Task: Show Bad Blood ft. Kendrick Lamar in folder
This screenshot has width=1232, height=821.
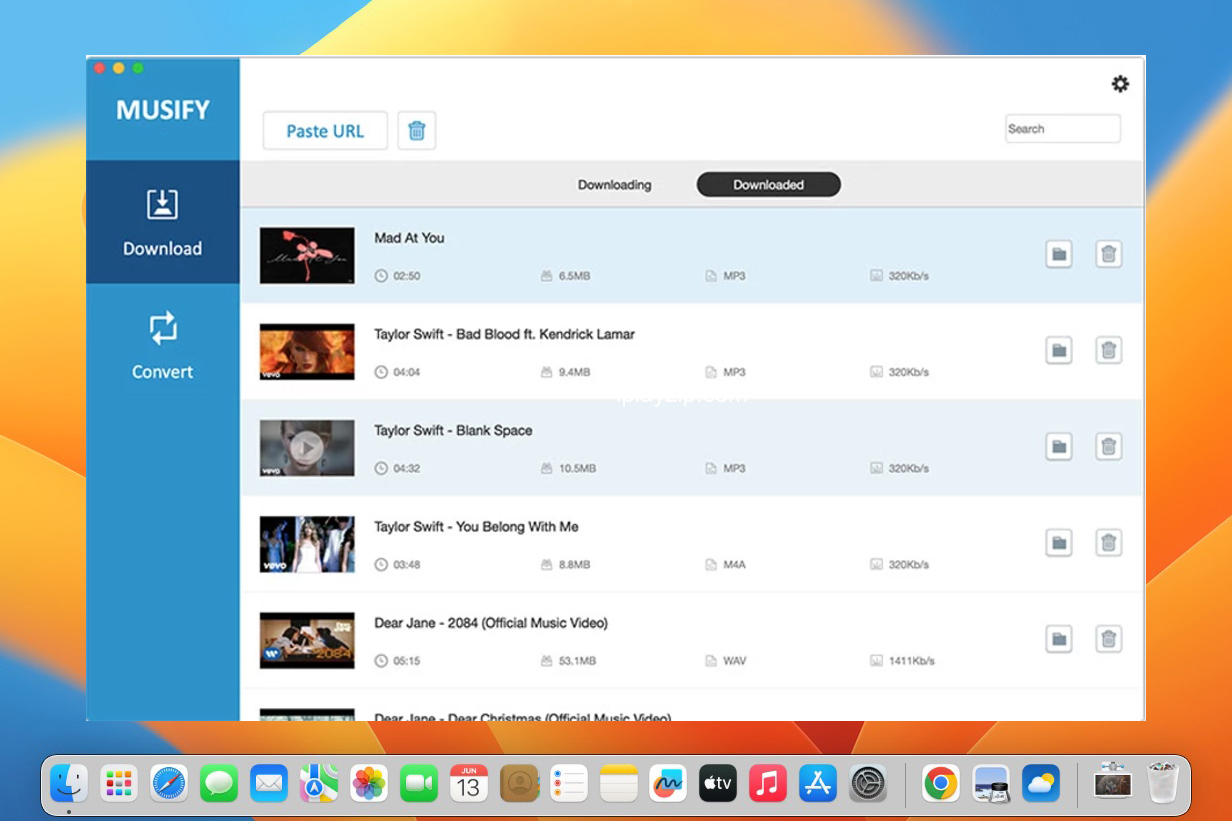Action: [1059, 350]
